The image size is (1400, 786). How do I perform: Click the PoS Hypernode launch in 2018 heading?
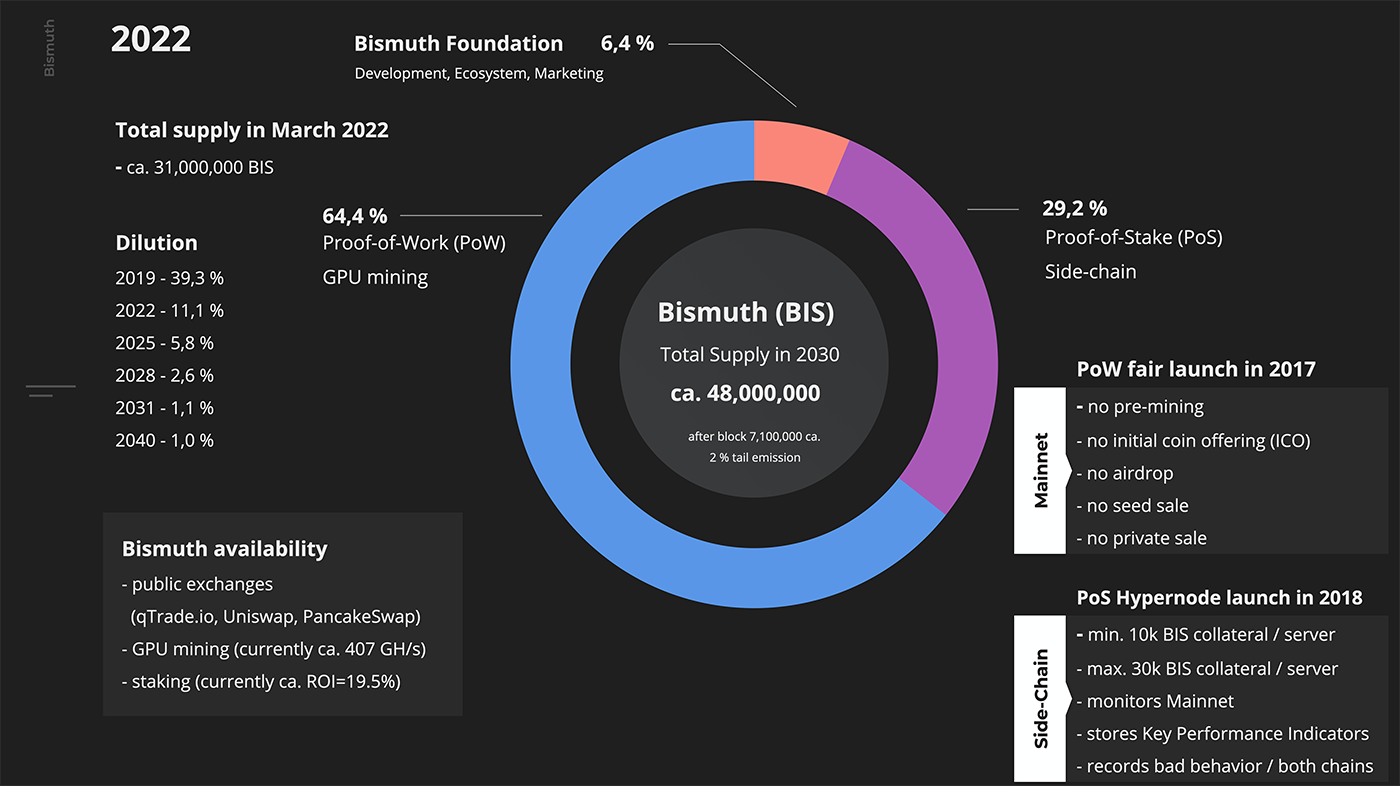click(1219, 598)
